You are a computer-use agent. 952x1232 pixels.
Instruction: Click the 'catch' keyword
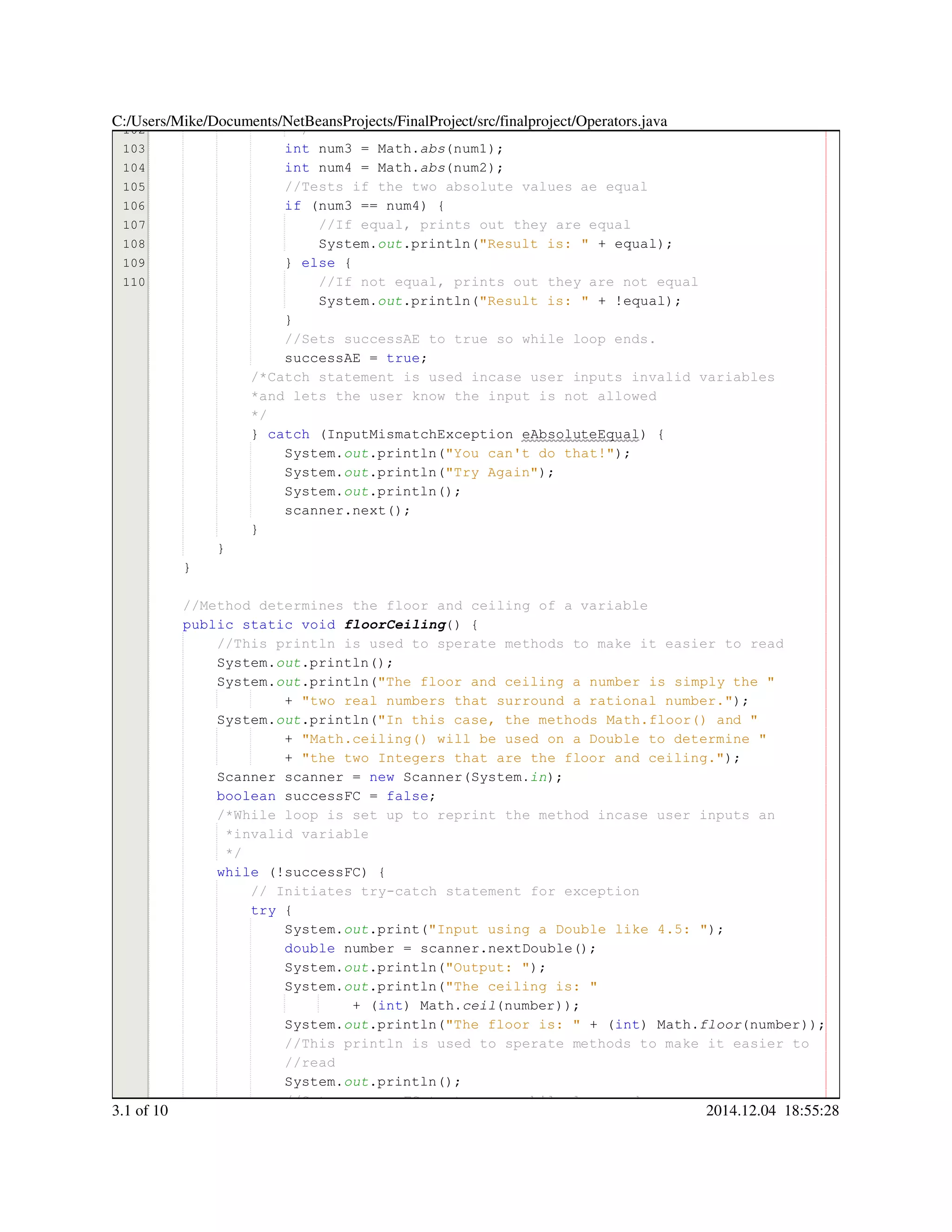(x=288, y=434)
